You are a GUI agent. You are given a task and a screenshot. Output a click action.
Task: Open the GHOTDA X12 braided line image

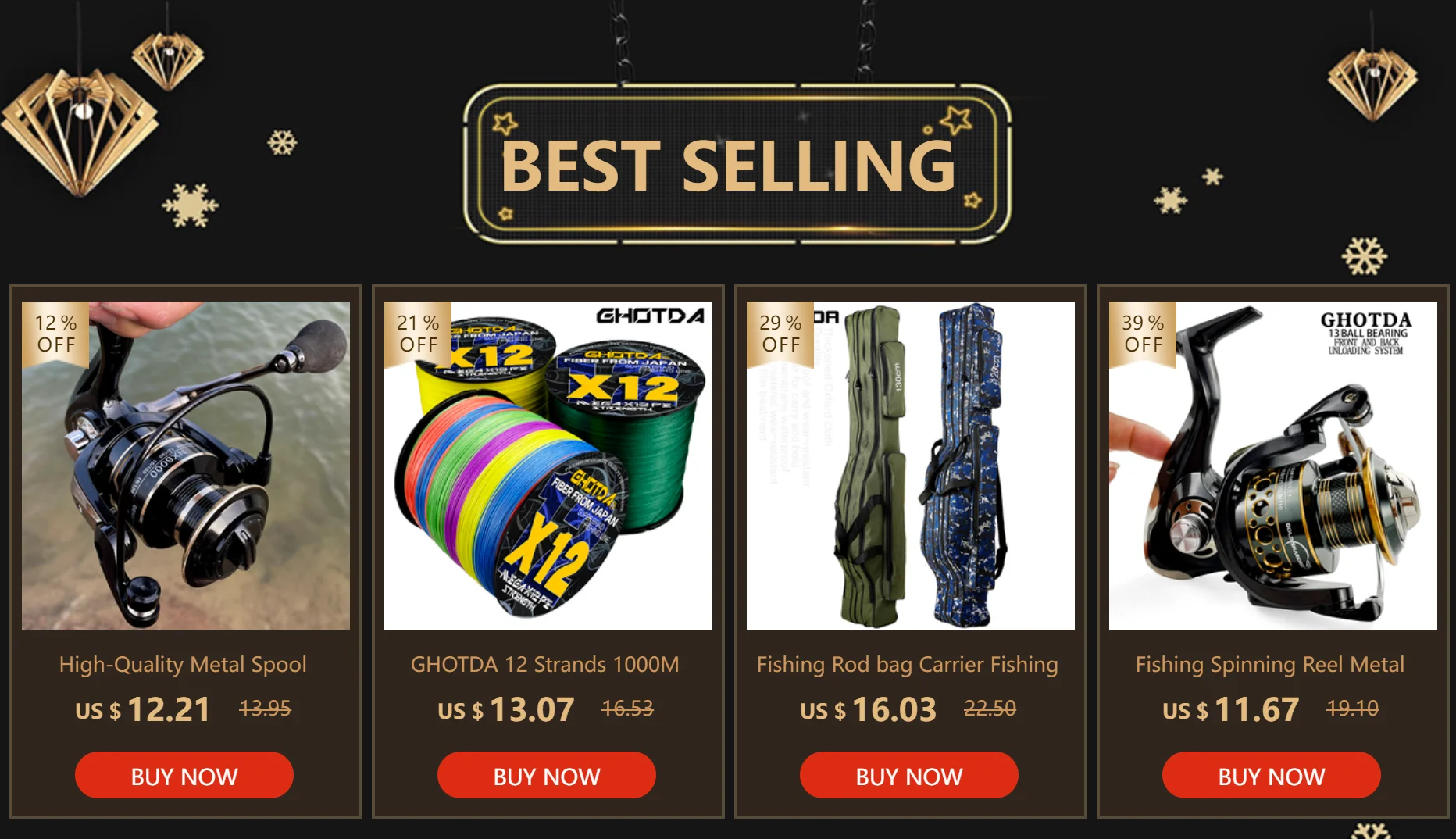coord(548,466)
